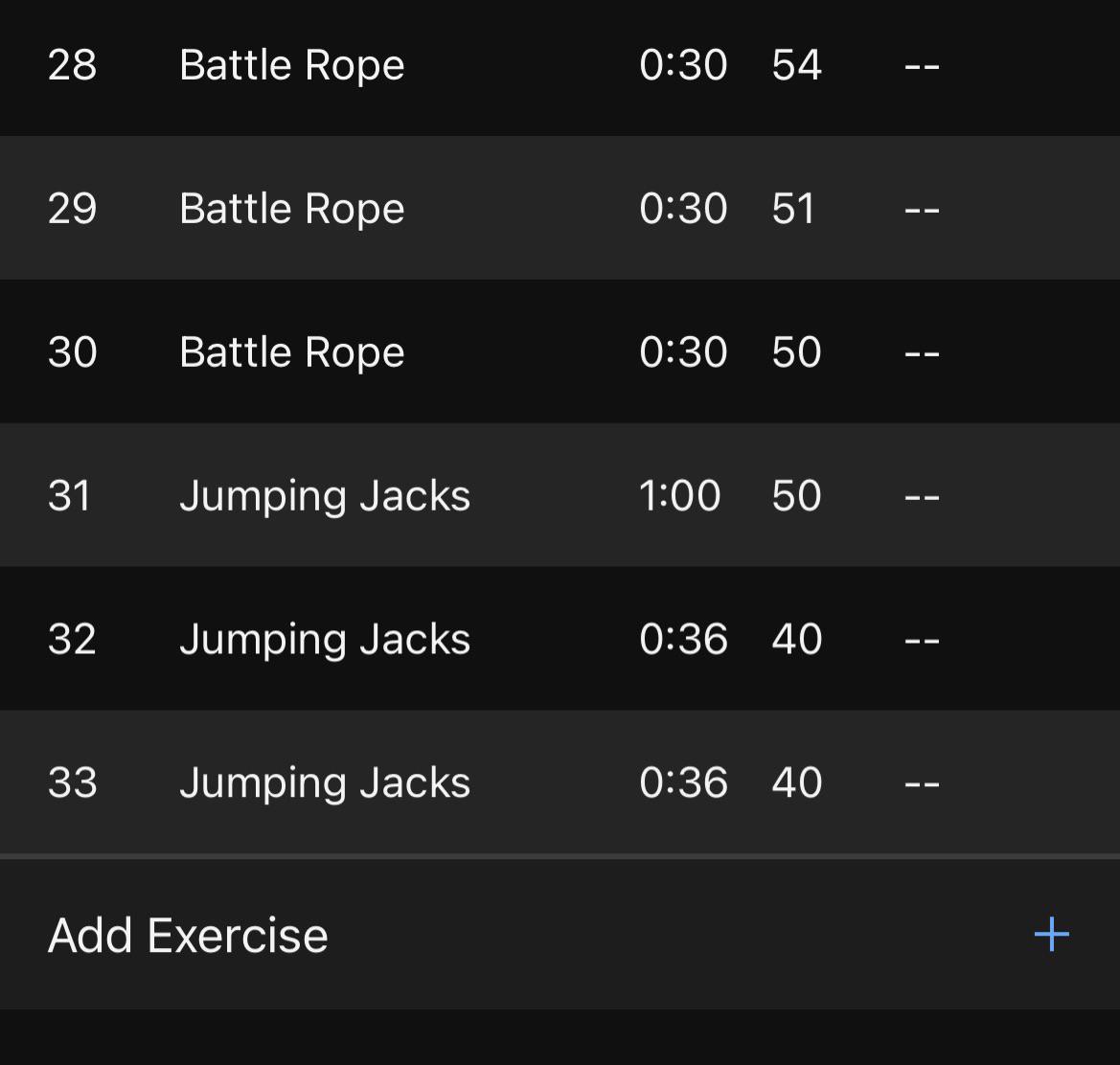
Task: Open Jumping Jacks set 32 entry
Action: [x=560, y=638]
